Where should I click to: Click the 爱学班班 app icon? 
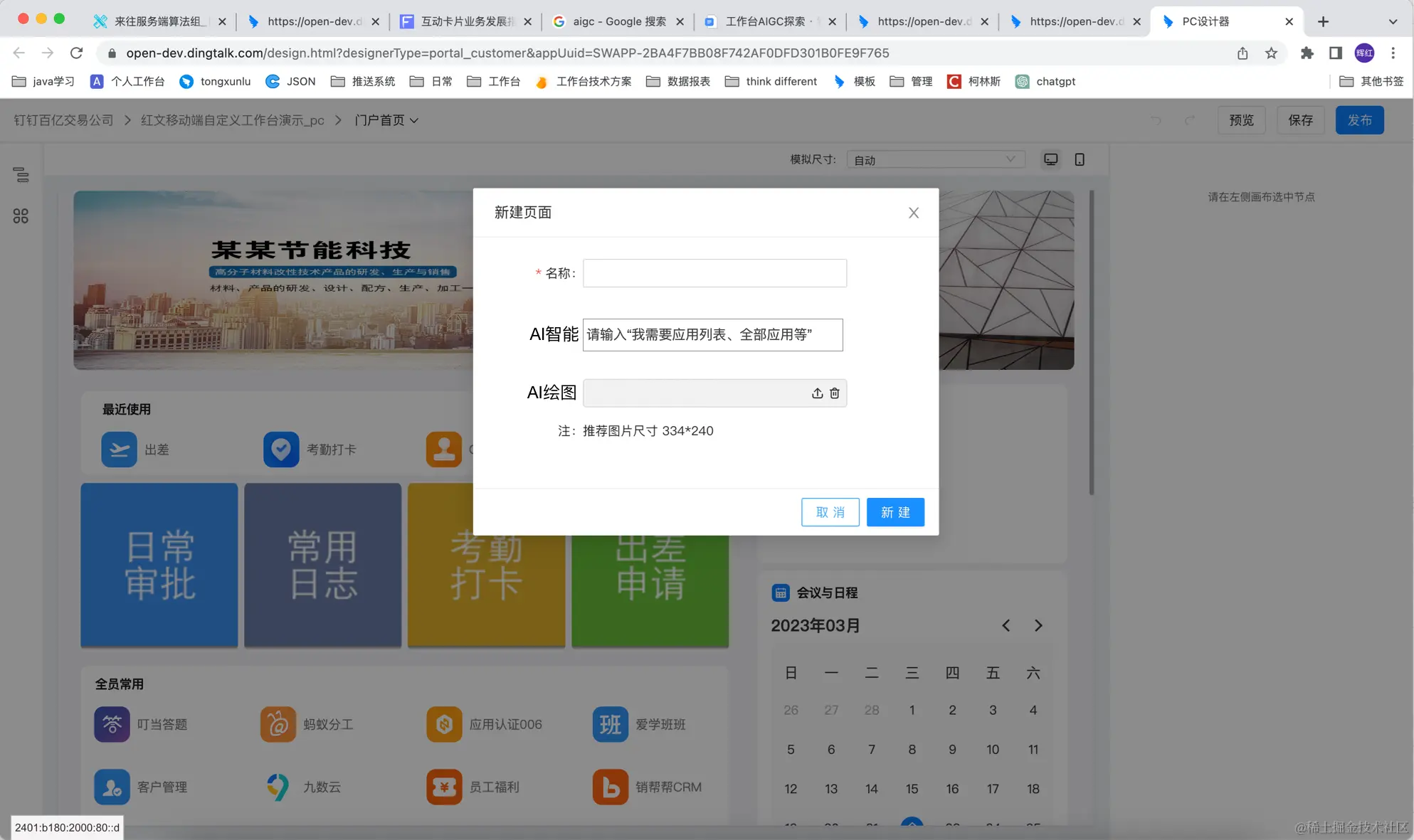pyautogui.click(x=611, y=724)
